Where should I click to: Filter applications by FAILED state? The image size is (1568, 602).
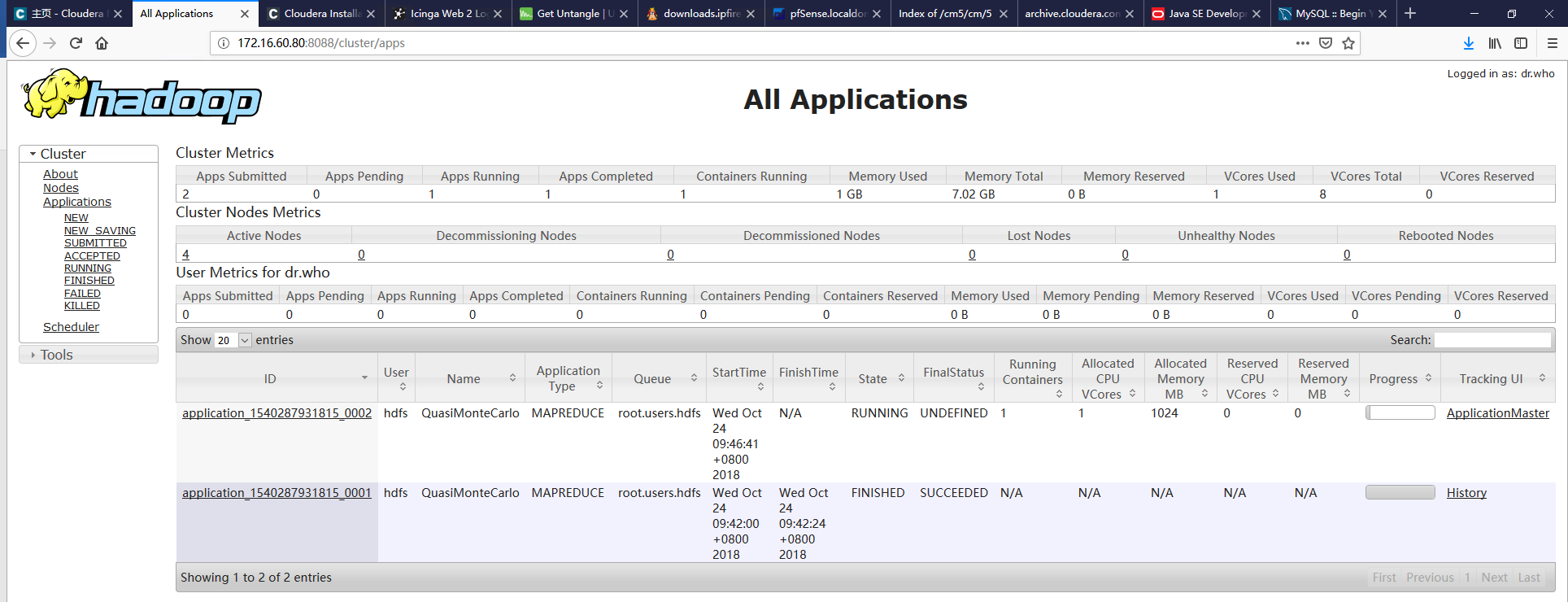[x=82, y=294]
